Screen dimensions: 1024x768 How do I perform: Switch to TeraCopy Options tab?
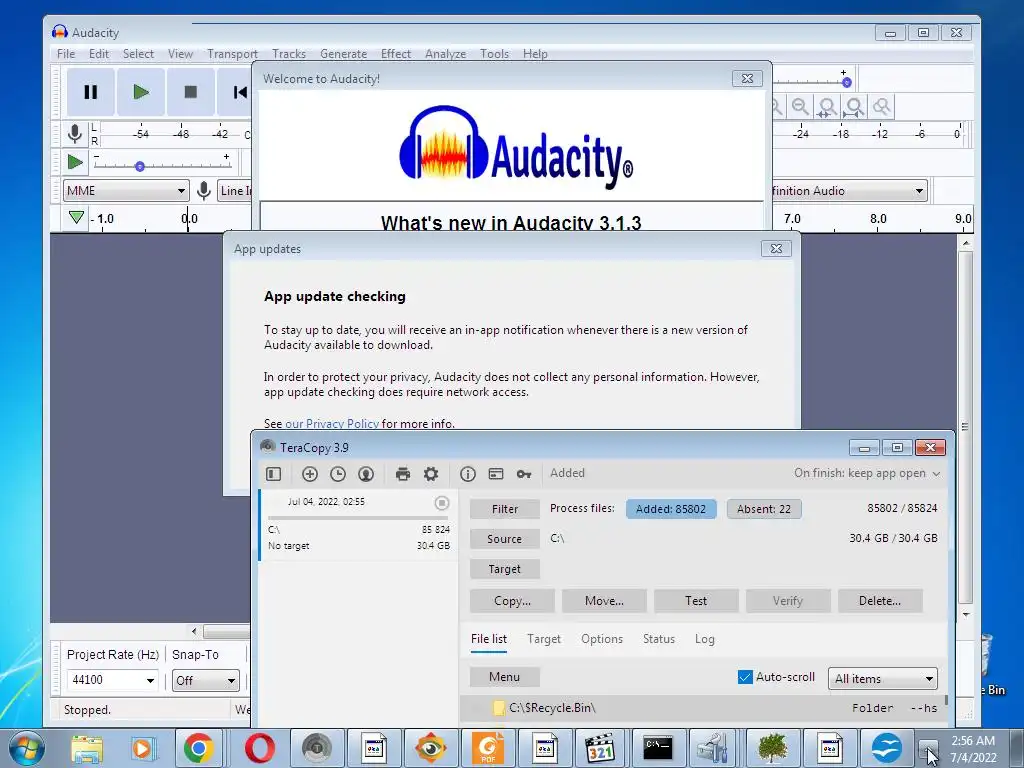tap(602, 639)
